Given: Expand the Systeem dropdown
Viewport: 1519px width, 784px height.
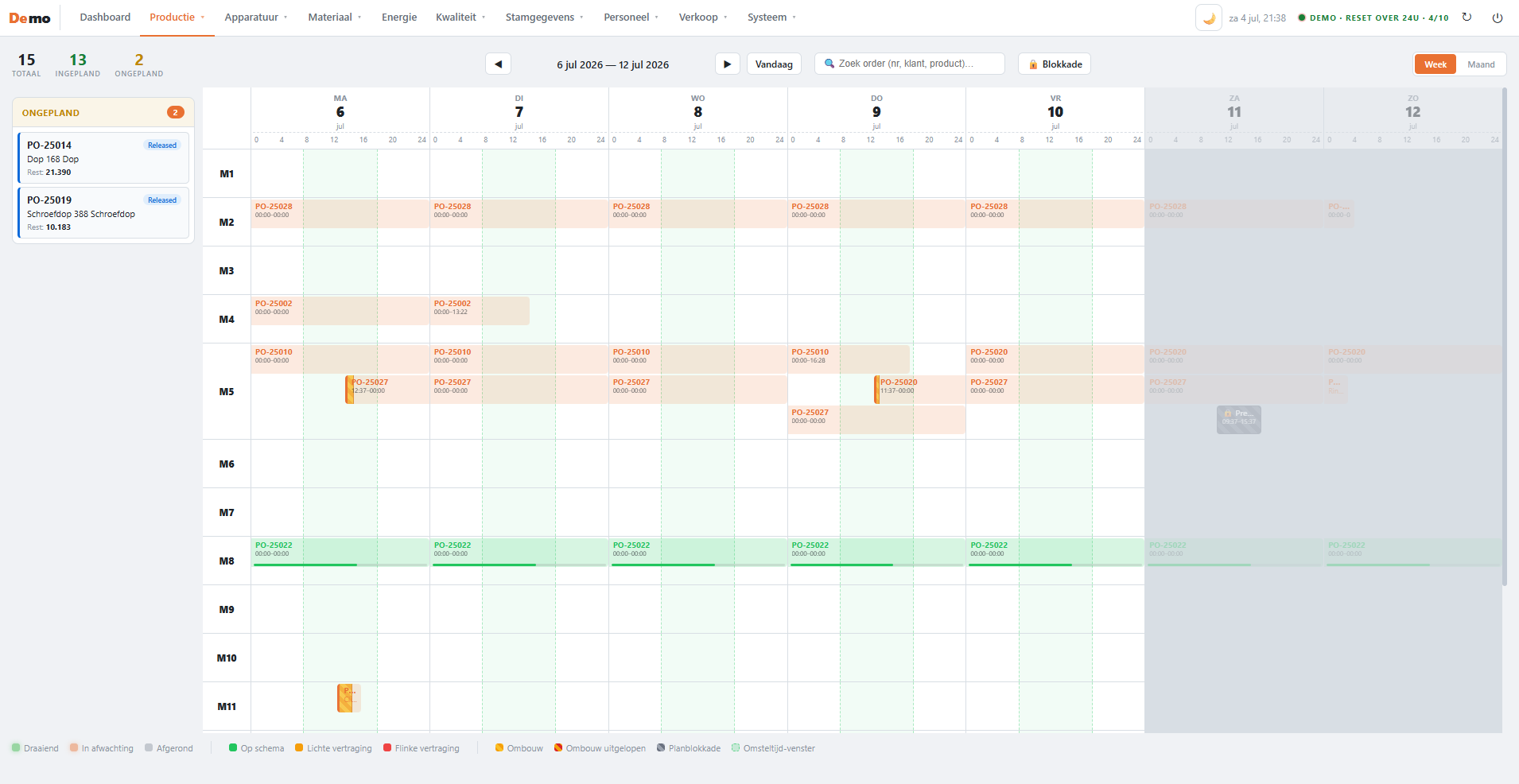Looking at the screenshot, I should (x=771, y=17).
